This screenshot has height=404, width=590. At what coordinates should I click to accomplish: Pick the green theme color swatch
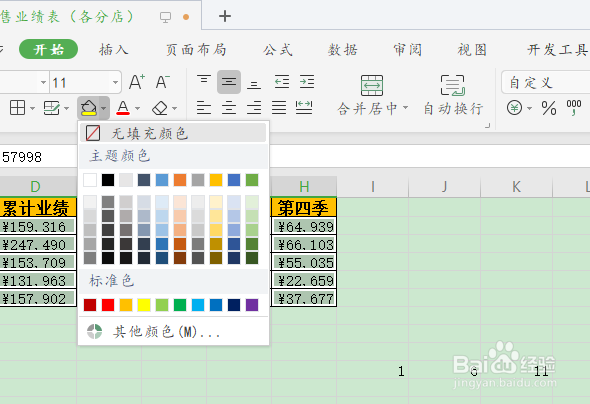click(x=252, y=180)
